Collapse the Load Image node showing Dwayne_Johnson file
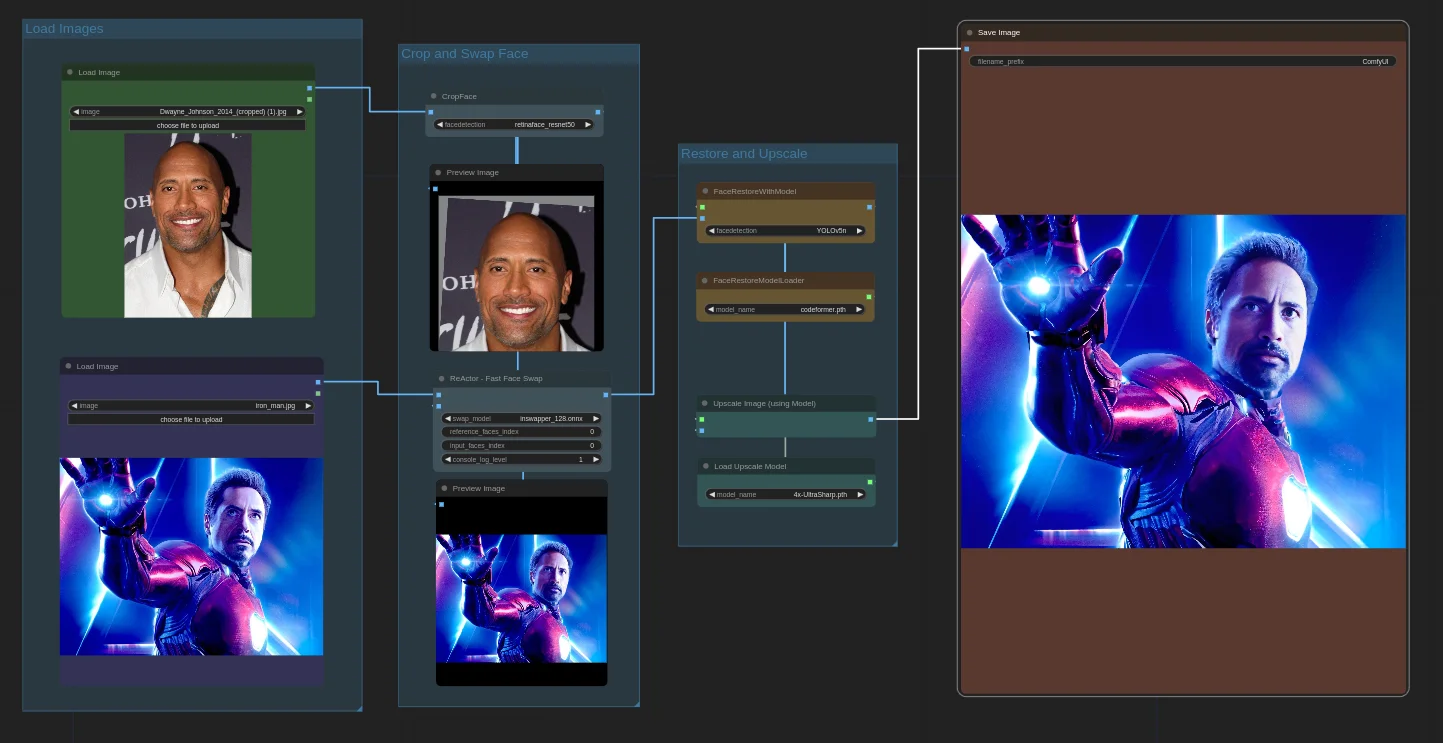The width and height of the screenshot is (1443, 743). [x=69, y=72]
